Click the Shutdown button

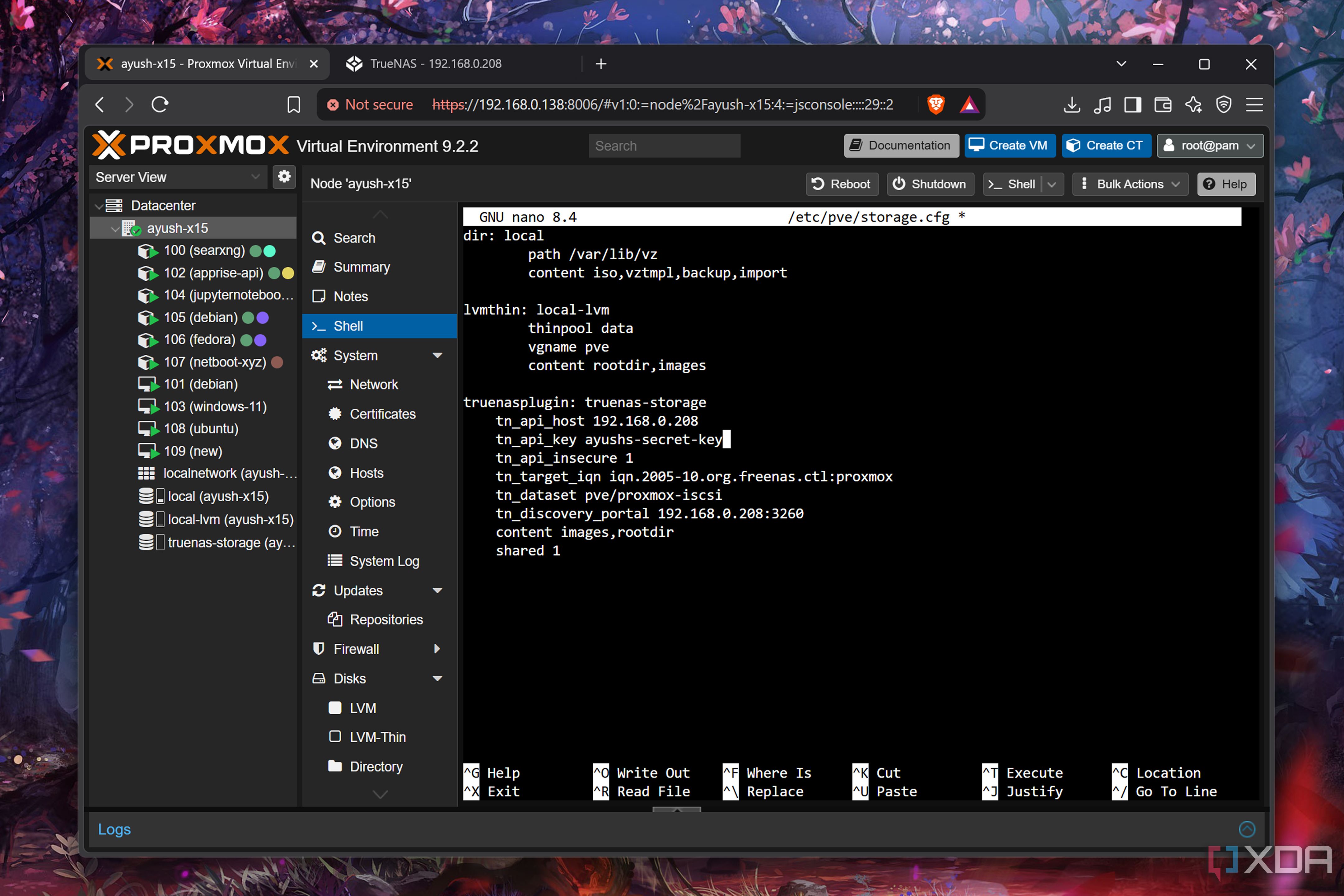point(930,184)
